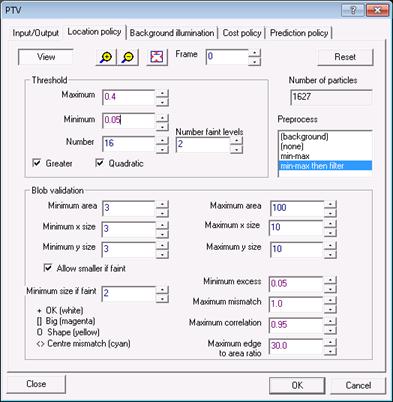Select the Location policy tab
393x402 pixels.
coord(94,32)
